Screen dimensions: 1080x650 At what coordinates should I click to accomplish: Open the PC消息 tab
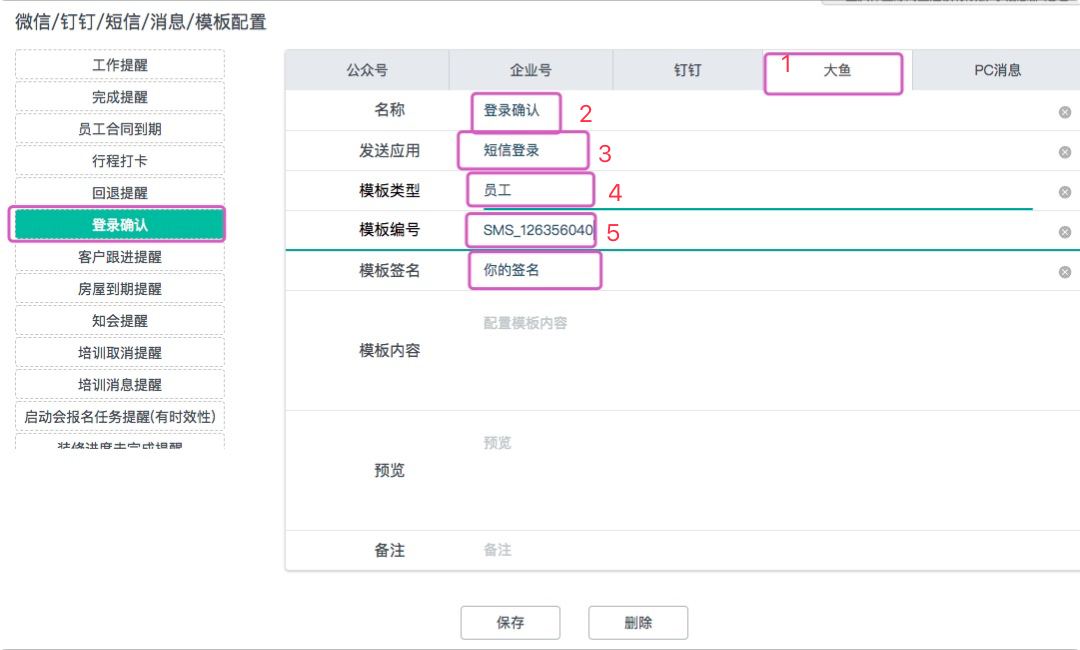997,70
